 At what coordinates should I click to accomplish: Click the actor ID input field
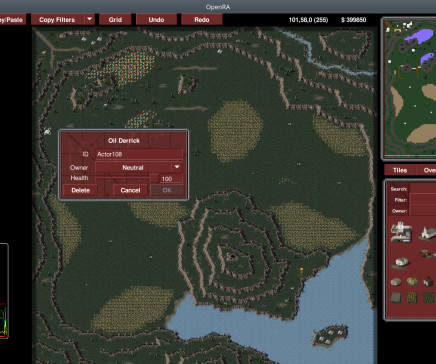tap(139, 154)
